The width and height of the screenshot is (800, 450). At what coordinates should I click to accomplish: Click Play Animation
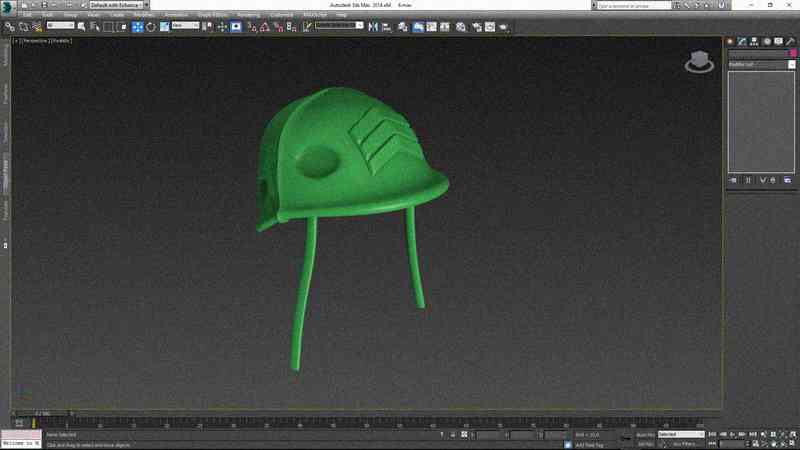(x=732, y=434)
